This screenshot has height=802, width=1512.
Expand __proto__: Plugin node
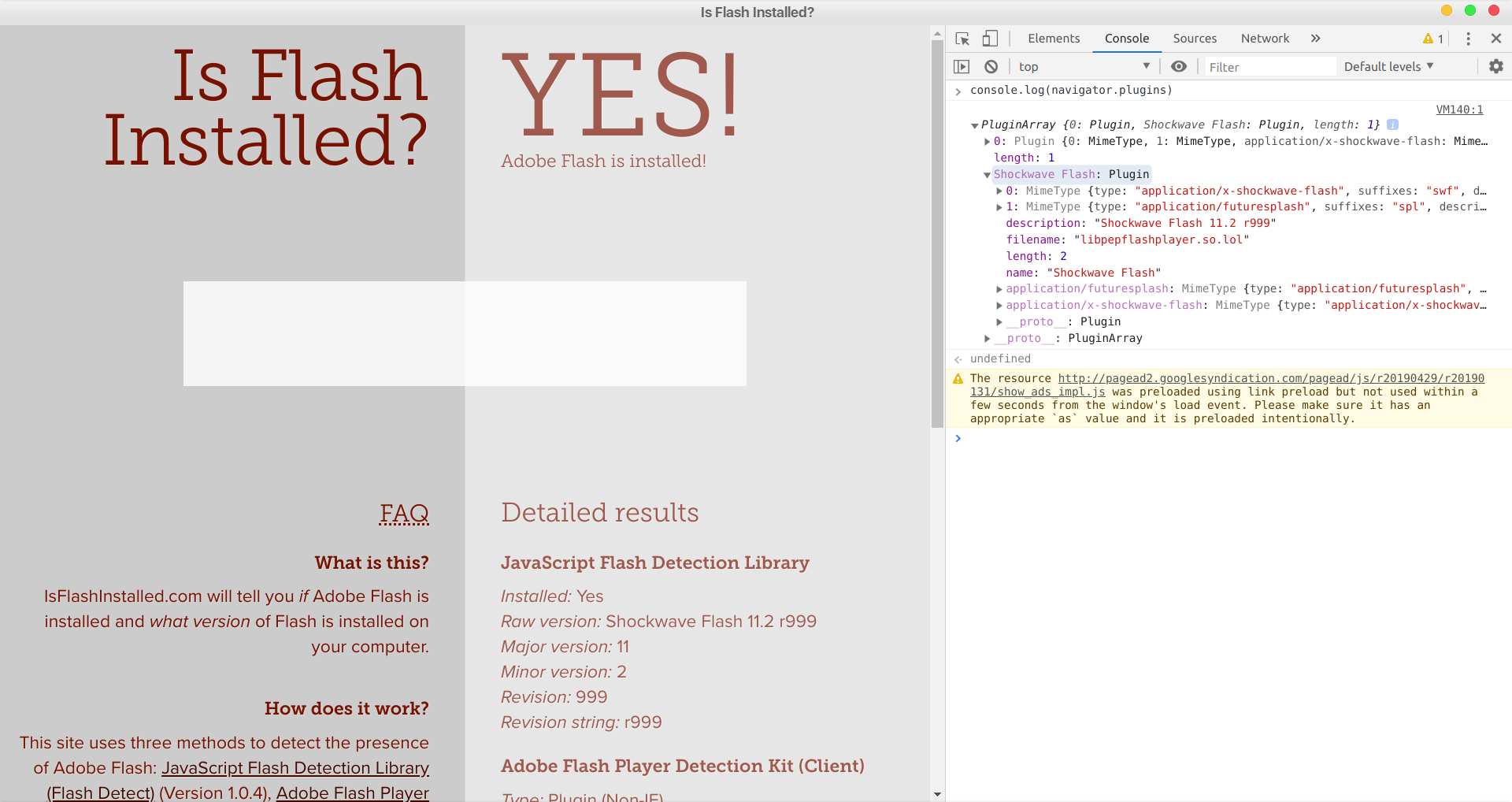[x=999, y=322]
